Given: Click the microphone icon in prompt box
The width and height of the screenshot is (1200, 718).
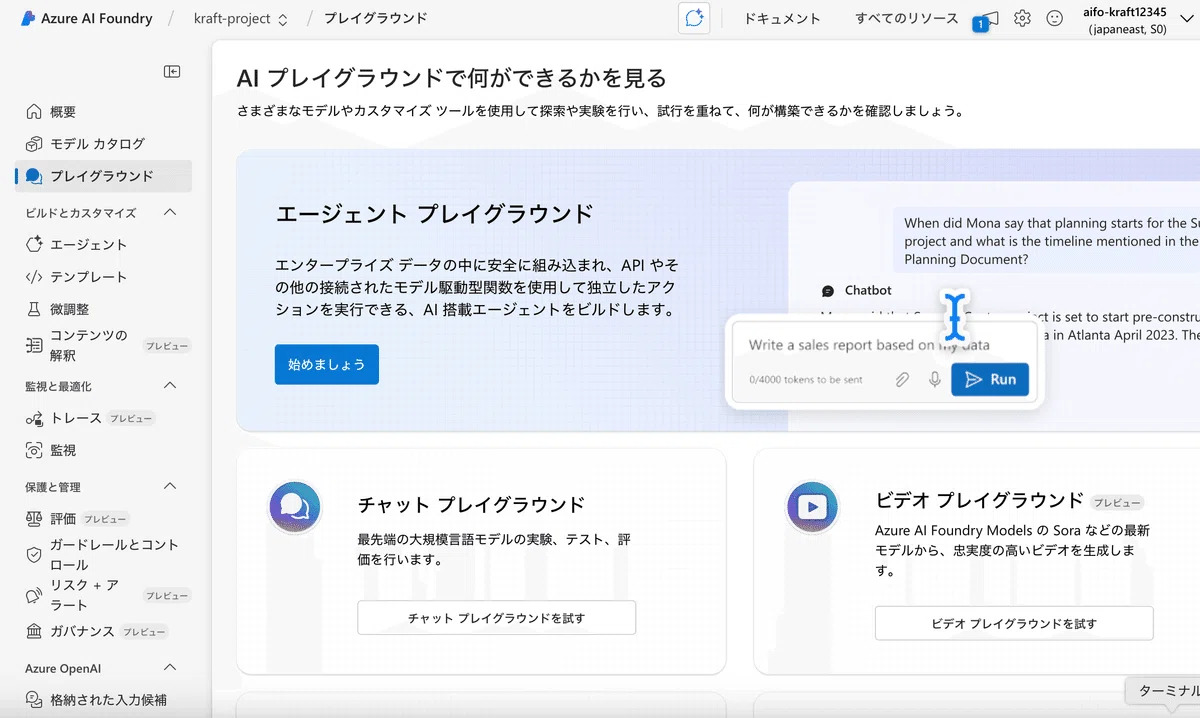Looking at the screenshot, I should point(935,380).
